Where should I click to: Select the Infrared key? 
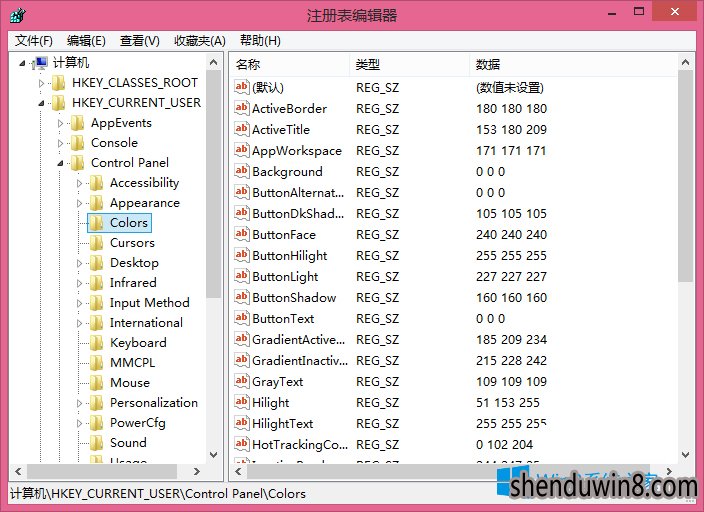133,282
